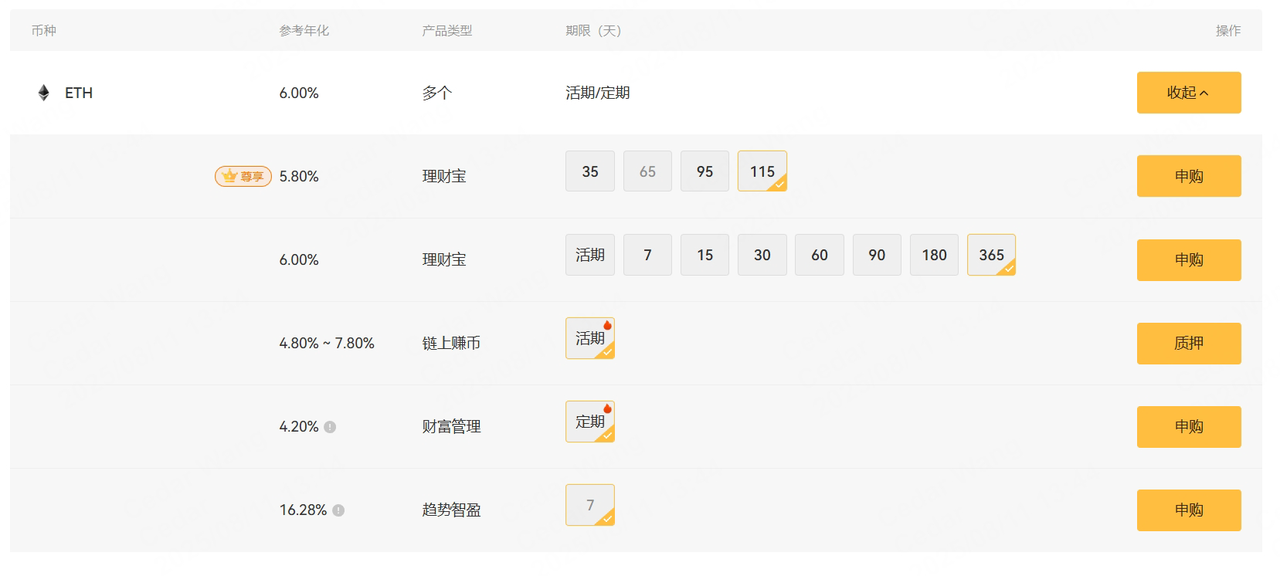Select the 35-day term option

[590, 172]
